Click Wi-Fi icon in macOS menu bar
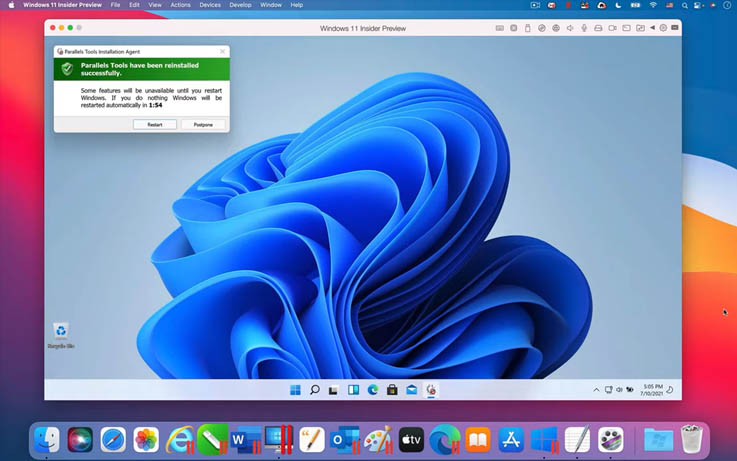The height and width of the screenshot is (461, 737). pos(653,5)
